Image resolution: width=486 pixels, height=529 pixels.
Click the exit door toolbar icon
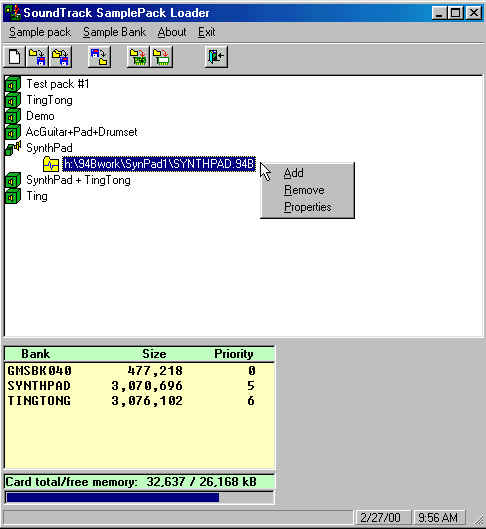(216, 56)
